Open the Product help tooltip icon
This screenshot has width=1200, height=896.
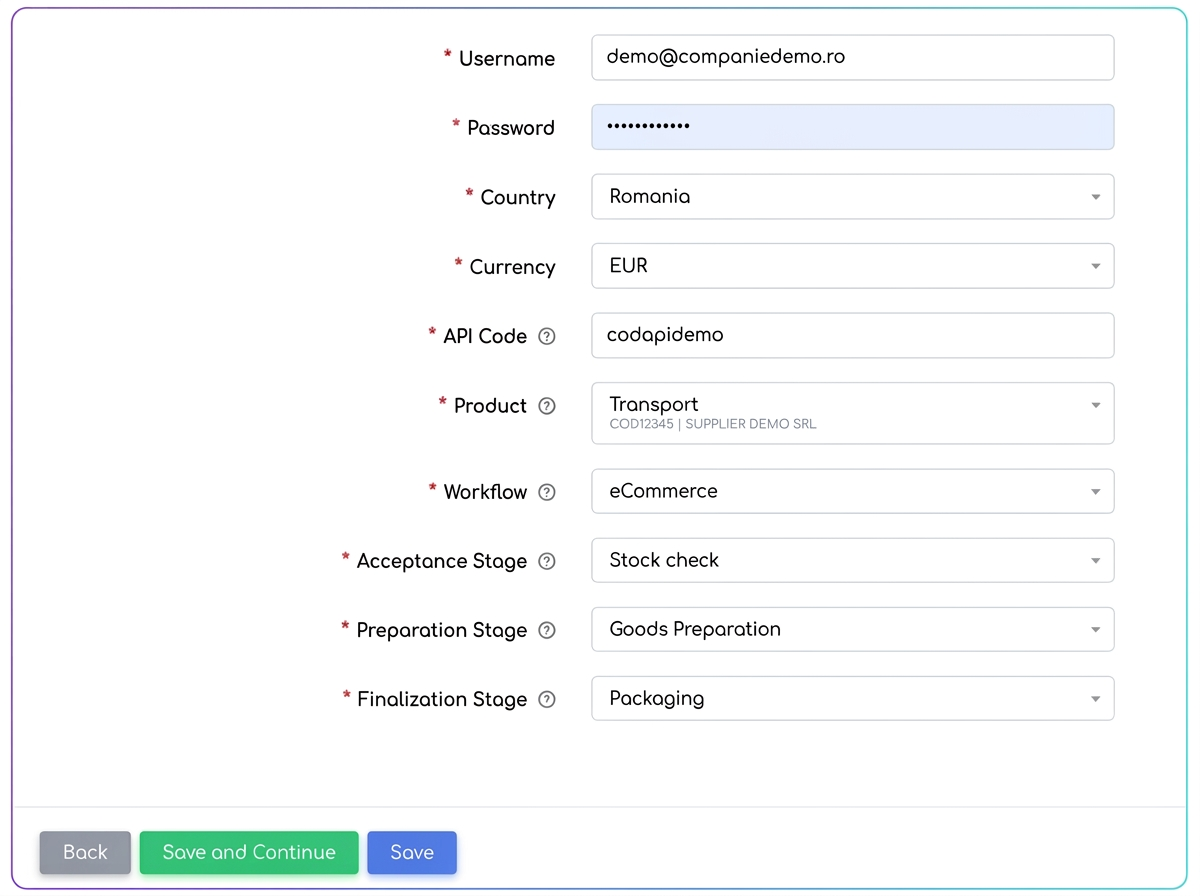point(547,406)
